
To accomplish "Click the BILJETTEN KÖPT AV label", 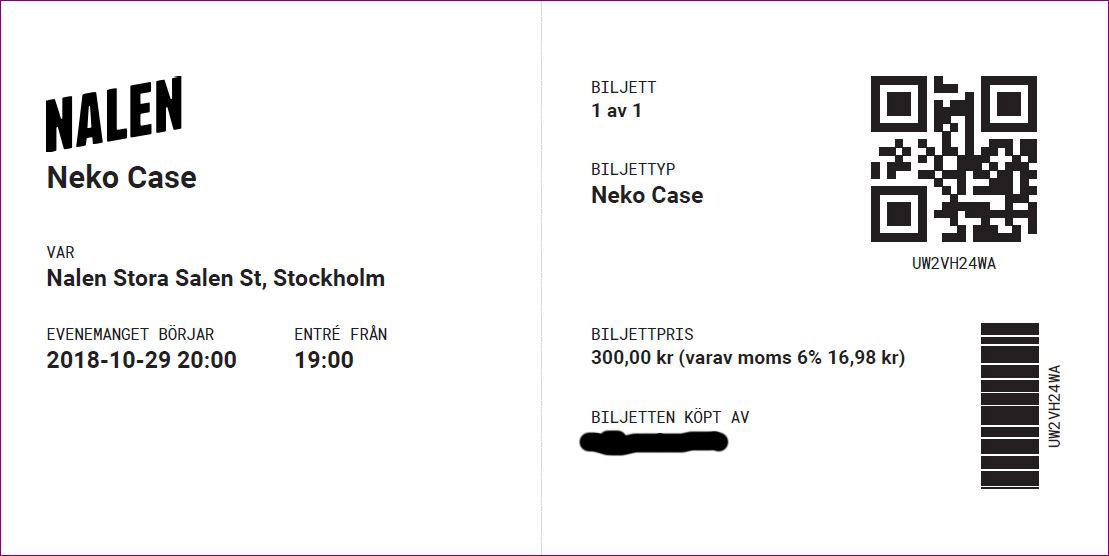I will coord(670,417).
